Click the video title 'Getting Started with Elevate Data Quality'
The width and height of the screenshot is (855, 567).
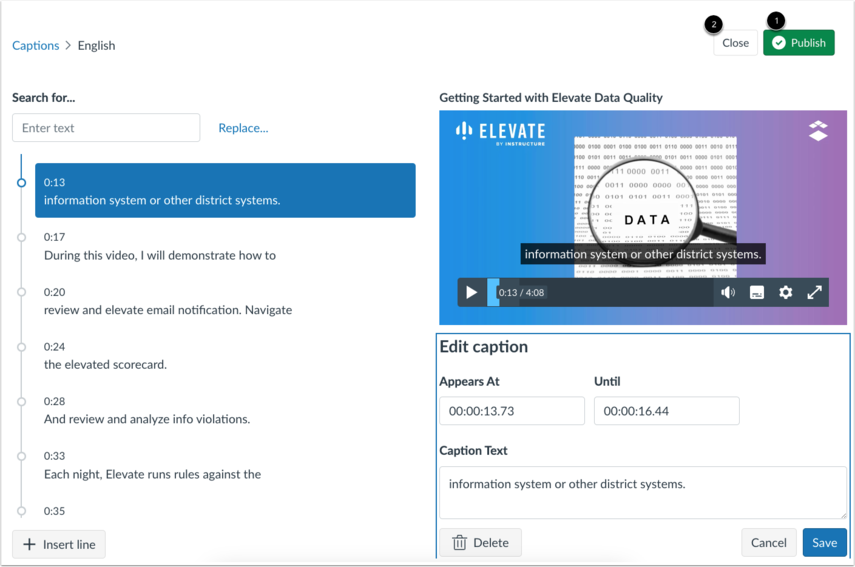click(x=551, y=98)
